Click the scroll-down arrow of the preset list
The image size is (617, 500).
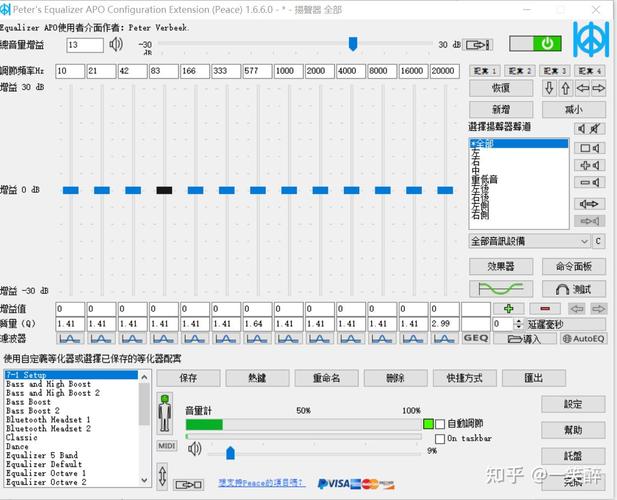(x=144, y=480)
